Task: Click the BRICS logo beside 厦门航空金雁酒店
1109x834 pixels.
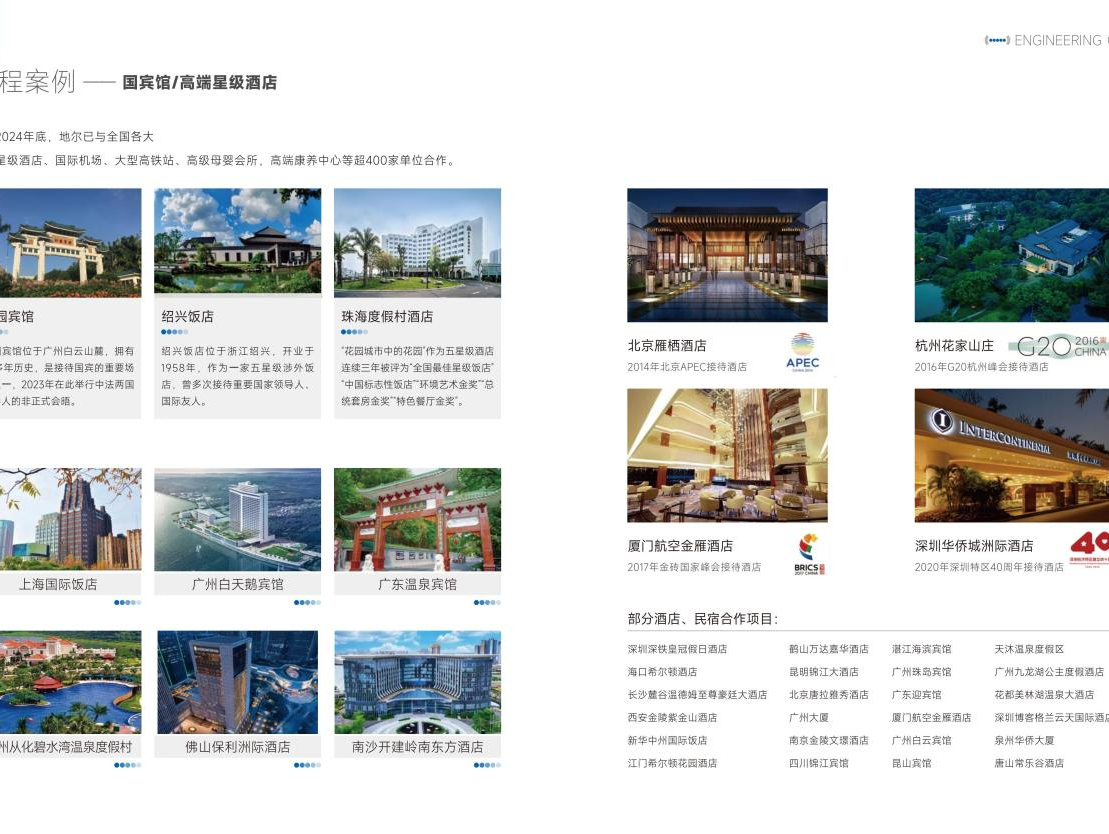Action: tap(806, 553)
